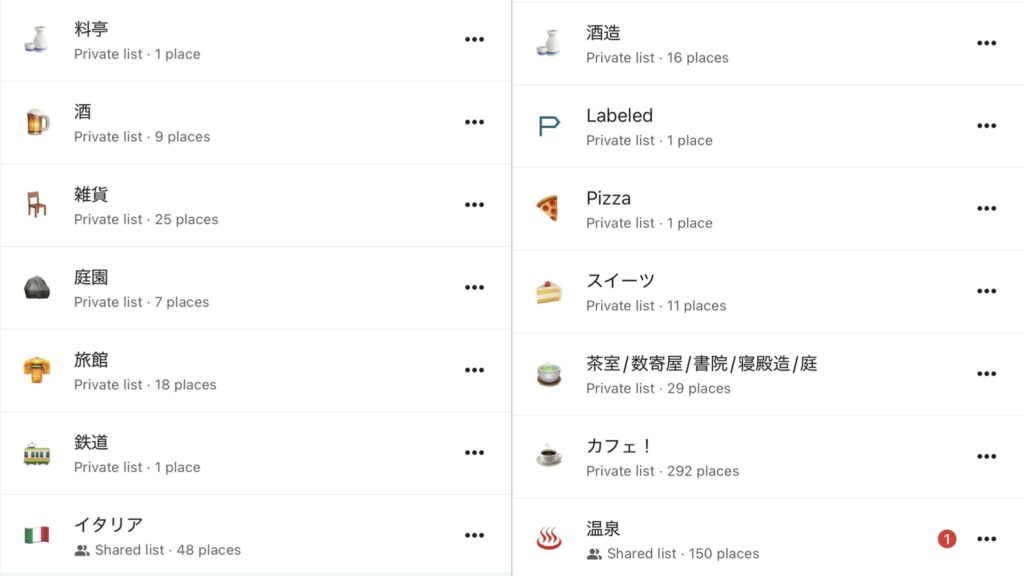Image resolution: width=1024 pixels, height=576 pixels.
Task: Click the red notification badge on 温泉
Action: 947,539
